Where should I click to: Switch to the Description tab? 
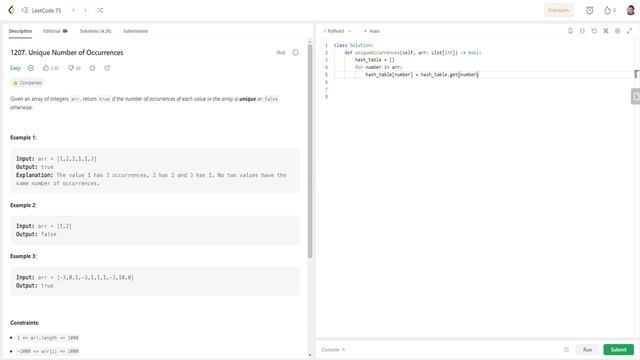(x=20, y=31)
